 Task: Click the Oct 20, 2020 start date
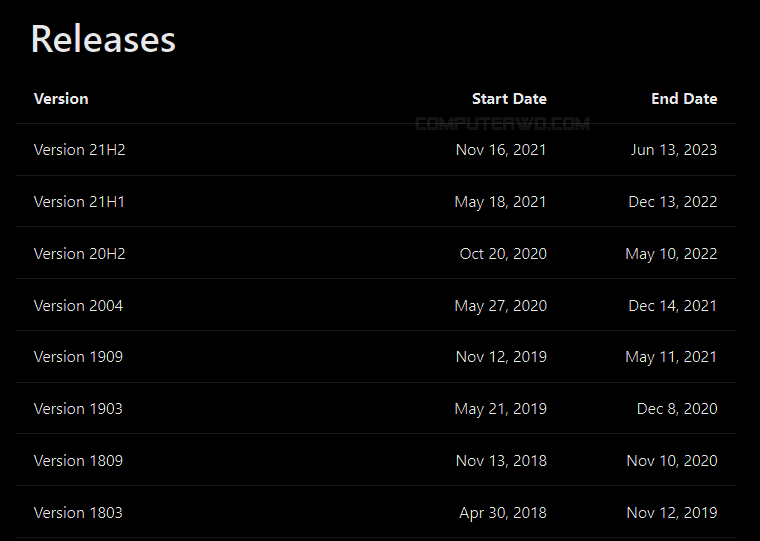(503, 254)
